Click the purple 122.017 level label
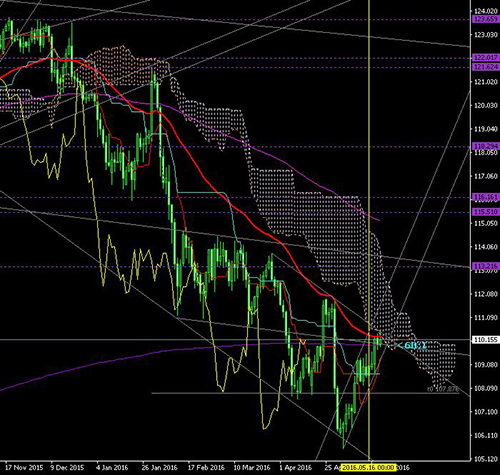 pos(486,58)
